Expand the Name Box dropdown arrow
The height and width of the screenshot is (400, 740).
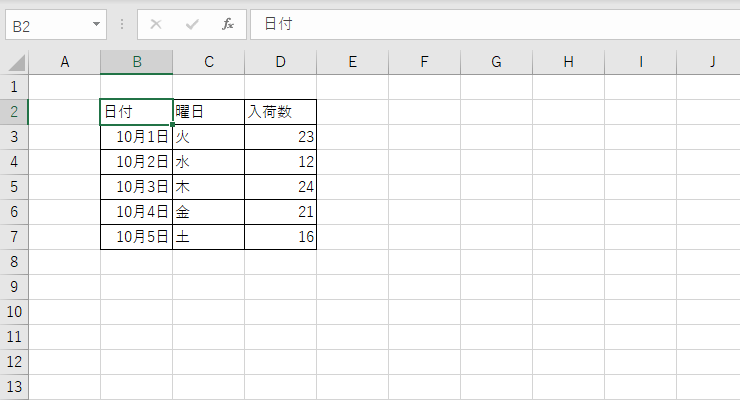tap(96, 24)
